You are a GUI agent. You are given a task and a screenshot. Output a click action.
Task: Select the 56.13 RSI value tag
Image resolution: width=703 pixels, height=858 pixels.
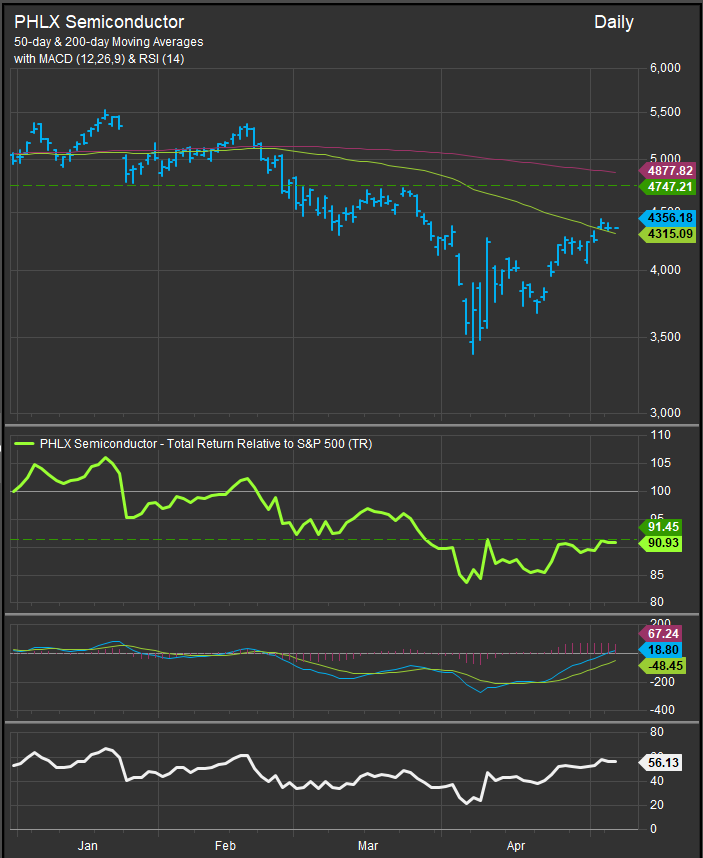(660, 763)
